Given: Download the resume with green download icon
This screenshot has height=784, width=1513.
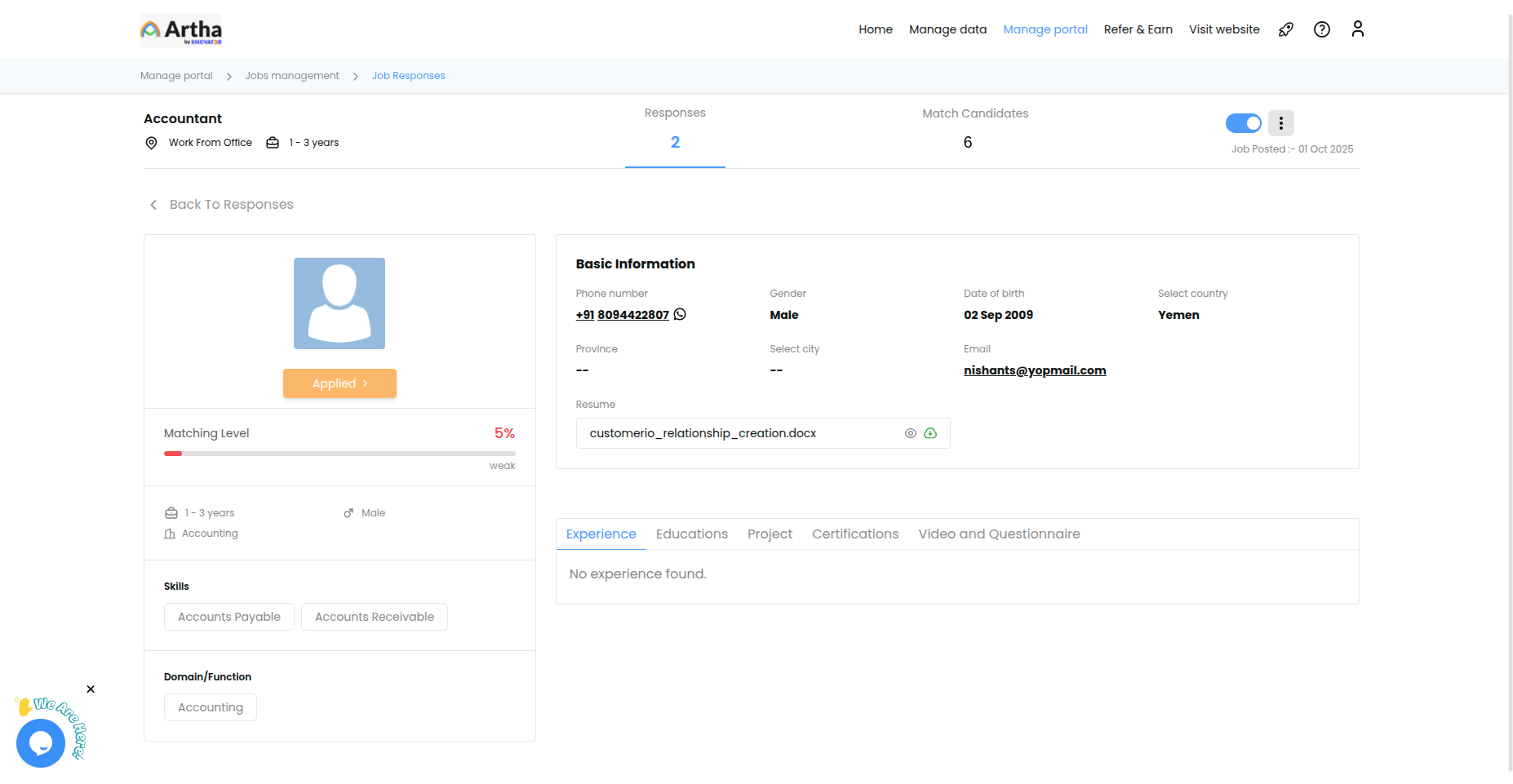Looking at the screenshot, I should [930, 433].
